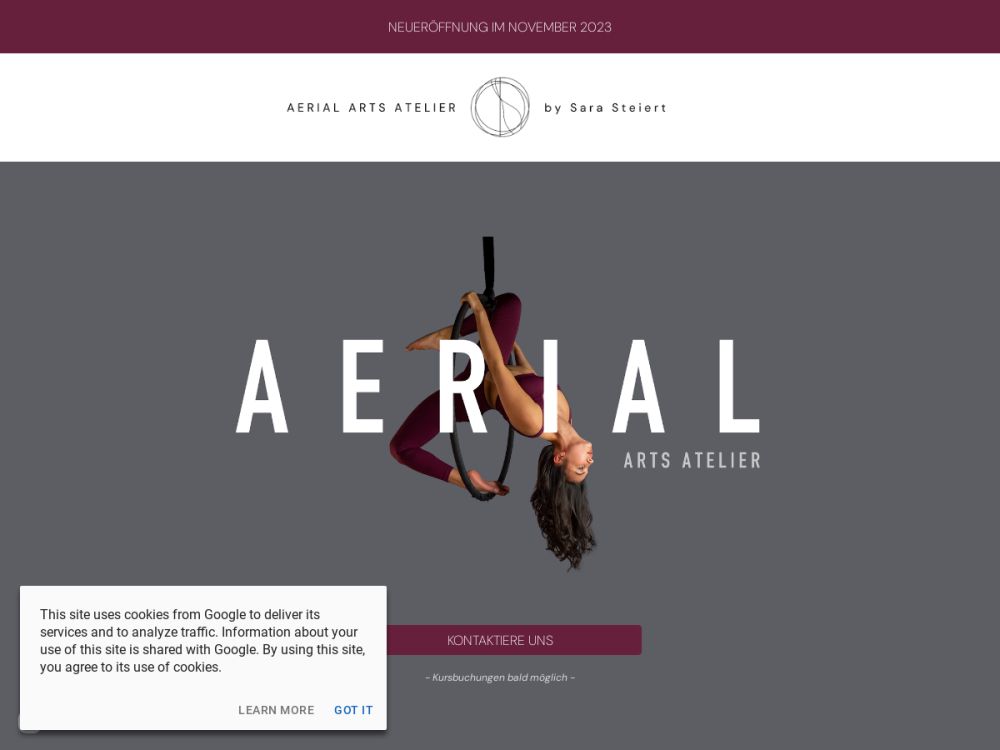Click the gray 'ARTS ATELIER' hero subtitle

pyautogui.click(x=692, y=460)
